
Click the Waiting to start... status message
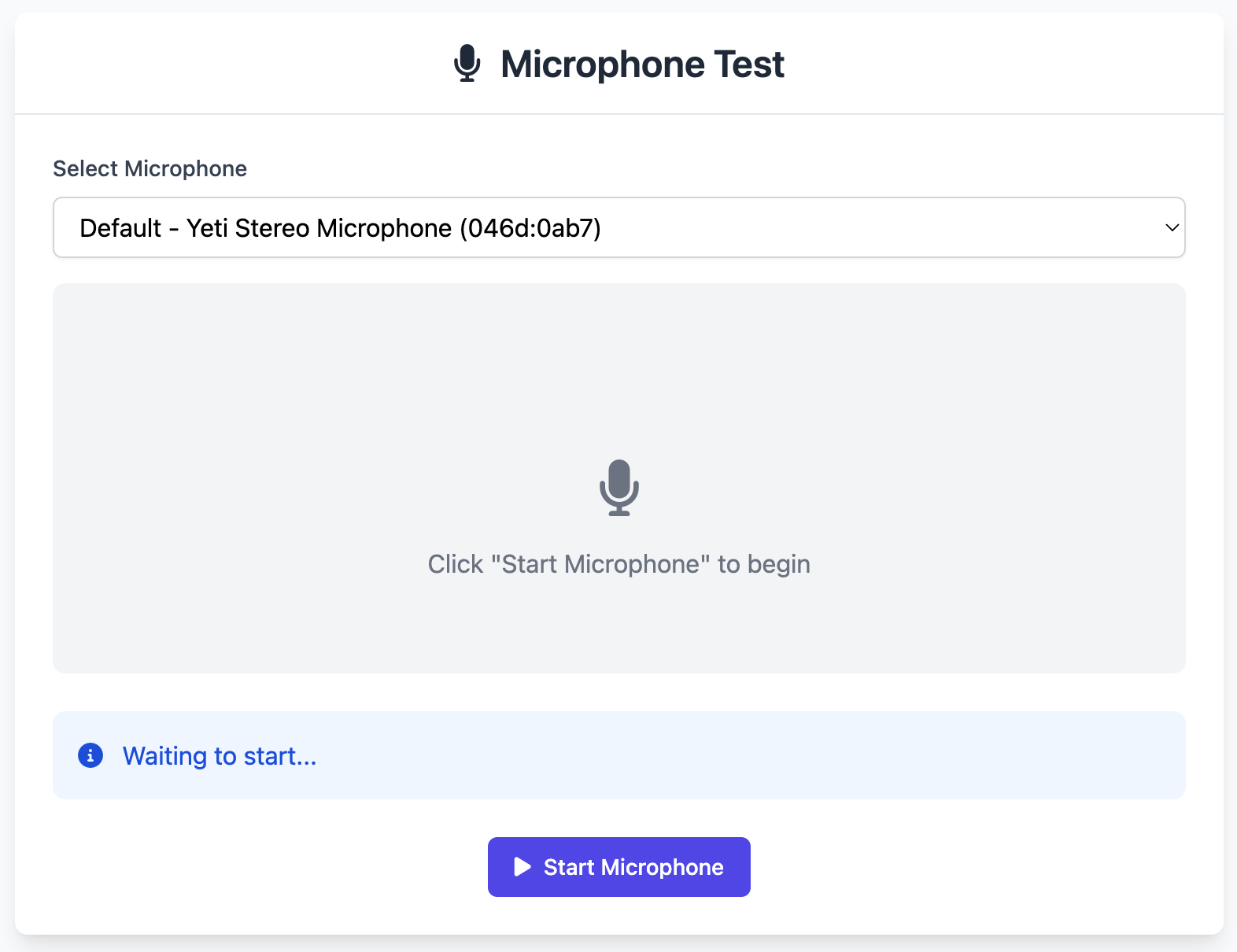pos(220,756)
